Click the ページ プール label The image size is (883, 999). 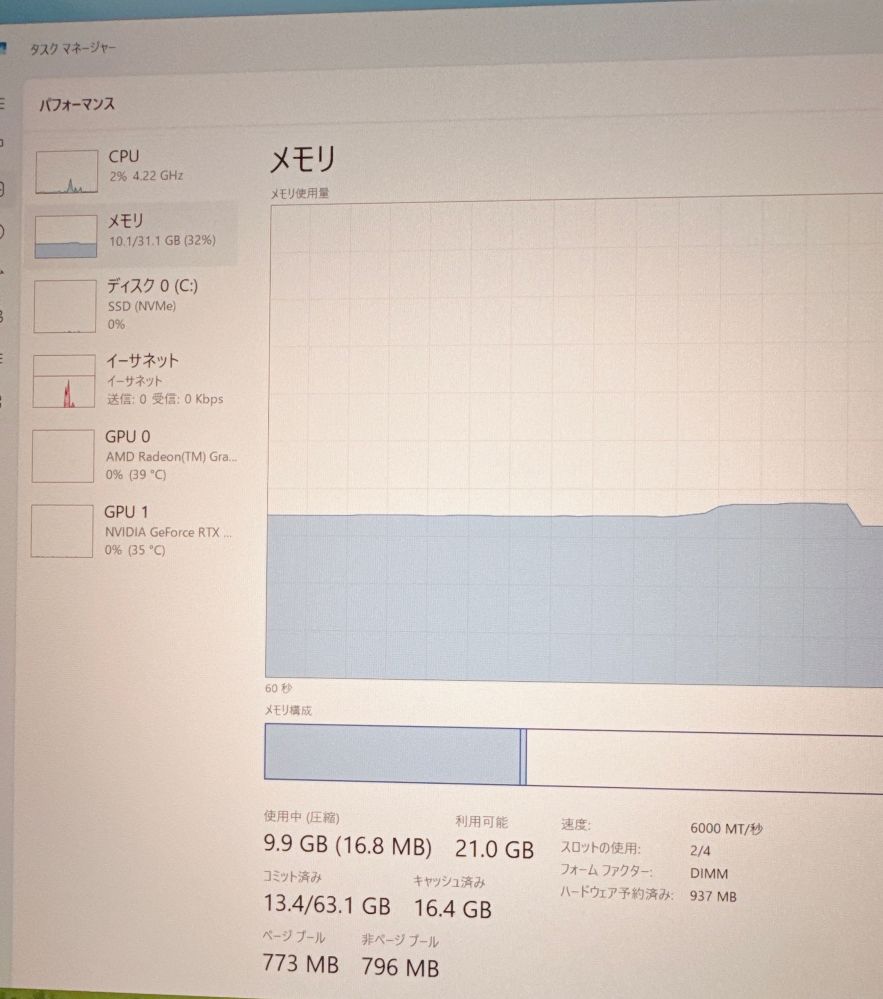pyautogui.click(x=294, y=937)
